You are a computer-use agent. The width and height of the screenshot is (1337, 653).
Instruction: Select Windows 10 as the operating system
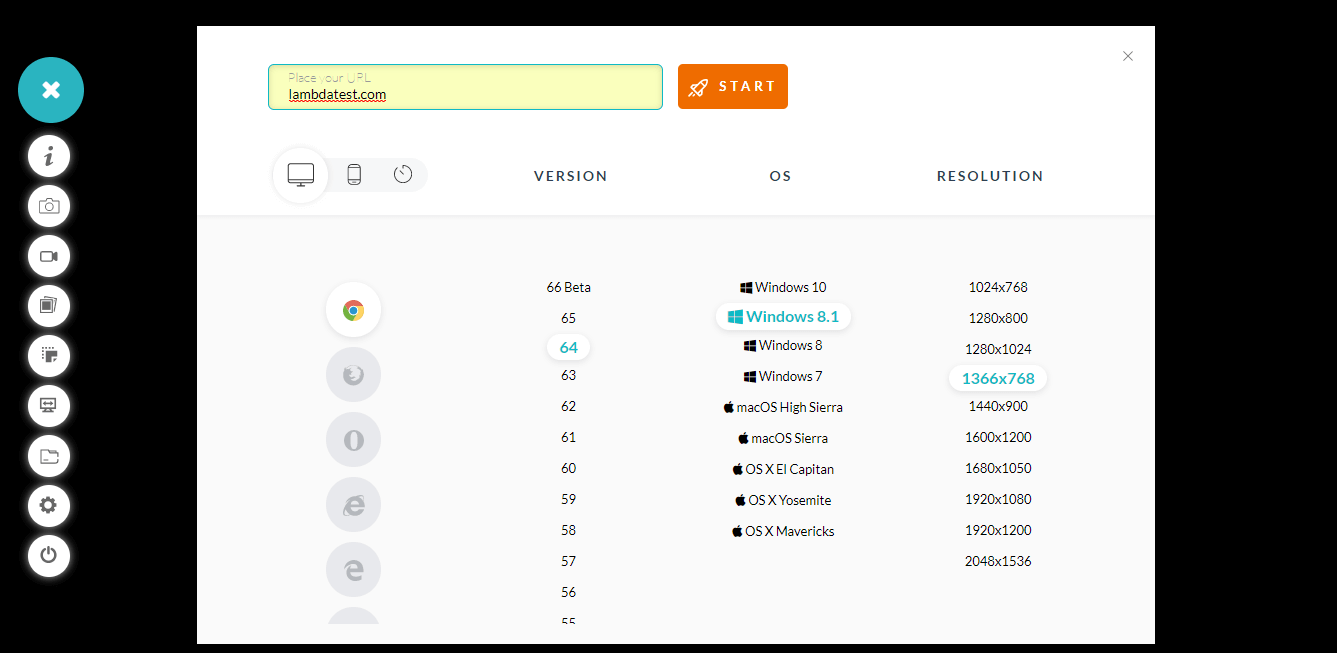[783, 287]
